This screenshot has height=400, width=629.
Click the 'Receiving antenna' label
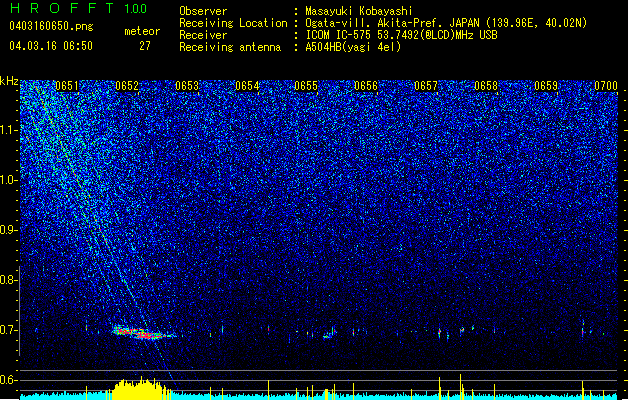(x=230, y=47)
